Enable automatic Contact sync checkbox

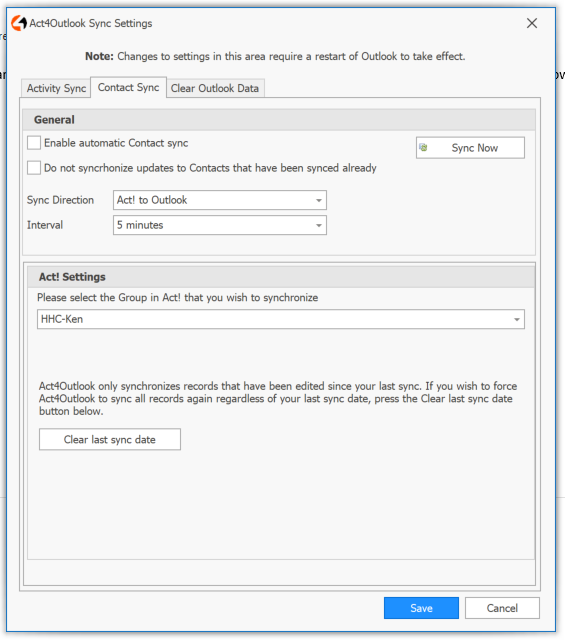pyautogui.click(x=34, y=143)
